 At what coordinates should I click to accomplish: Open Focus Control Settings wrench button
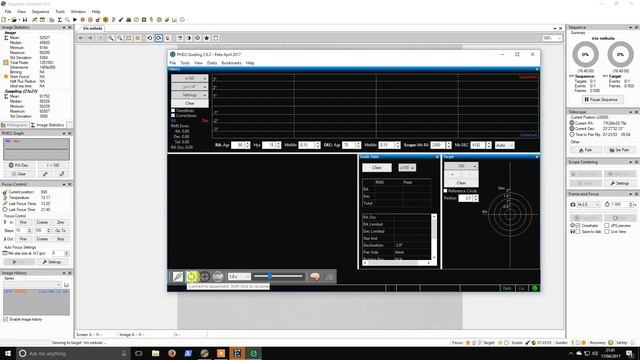coord(52,262)
